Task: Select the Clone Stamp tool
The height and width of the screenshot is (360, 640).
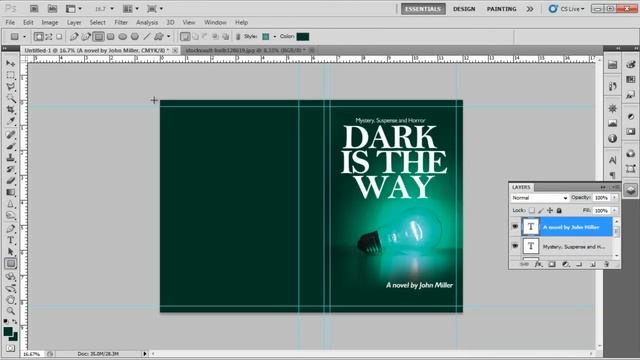Action: tap(11, 157)
